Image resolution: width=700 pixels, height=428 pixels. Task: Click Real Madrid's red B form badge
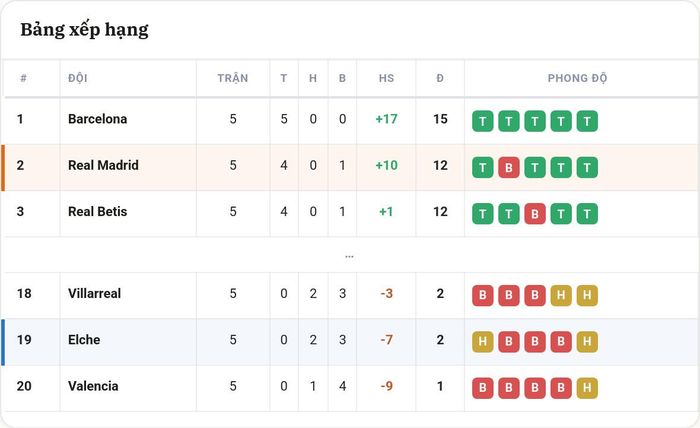pos(508,167)
